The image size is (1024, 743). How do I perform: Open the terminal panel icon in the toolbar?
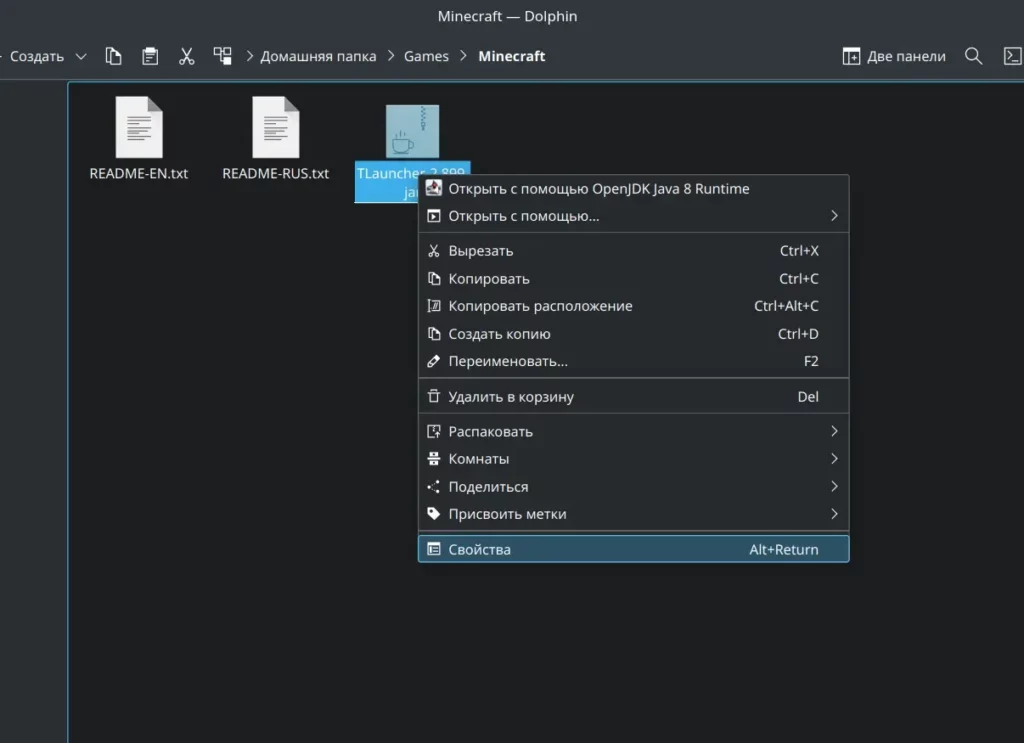pos(1012,56)
